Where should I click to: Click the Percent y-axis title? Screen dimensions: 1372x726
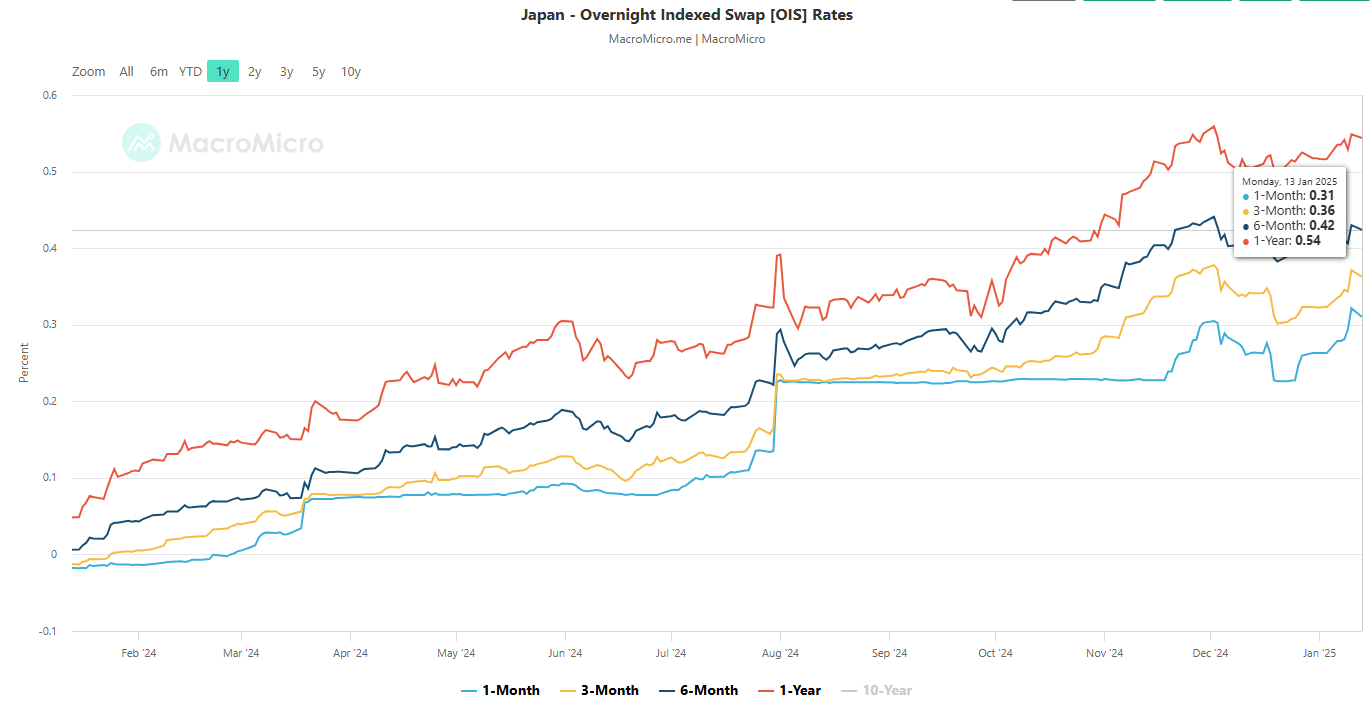24,363
